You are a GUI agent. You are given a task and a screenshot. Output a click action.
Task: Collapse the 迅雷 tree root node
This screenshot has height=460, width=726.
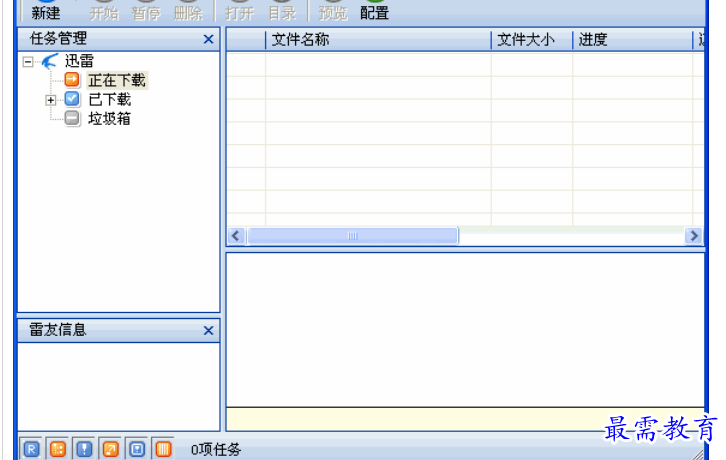28,62
